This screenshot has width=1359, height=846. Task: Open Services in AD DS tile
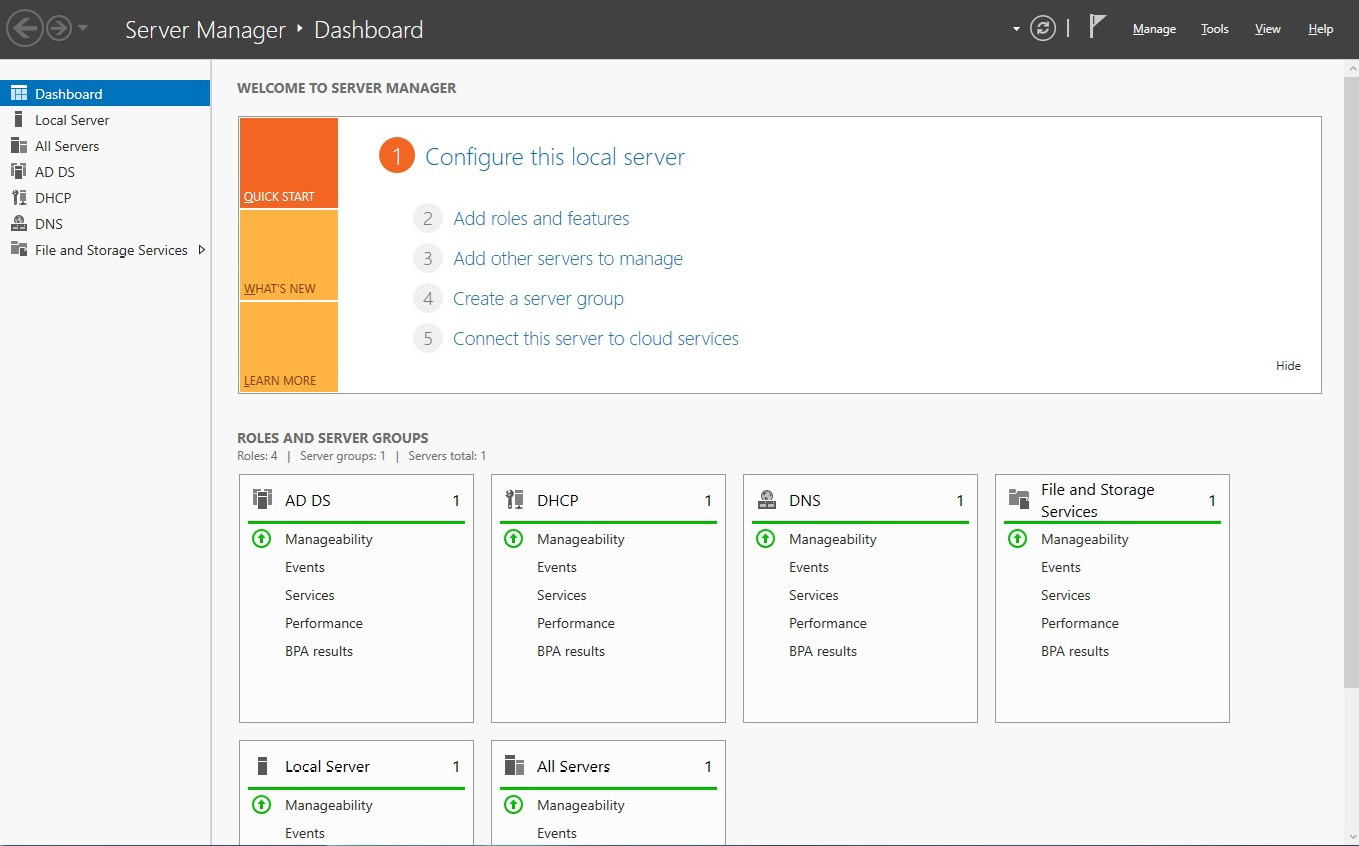point(310,595)
